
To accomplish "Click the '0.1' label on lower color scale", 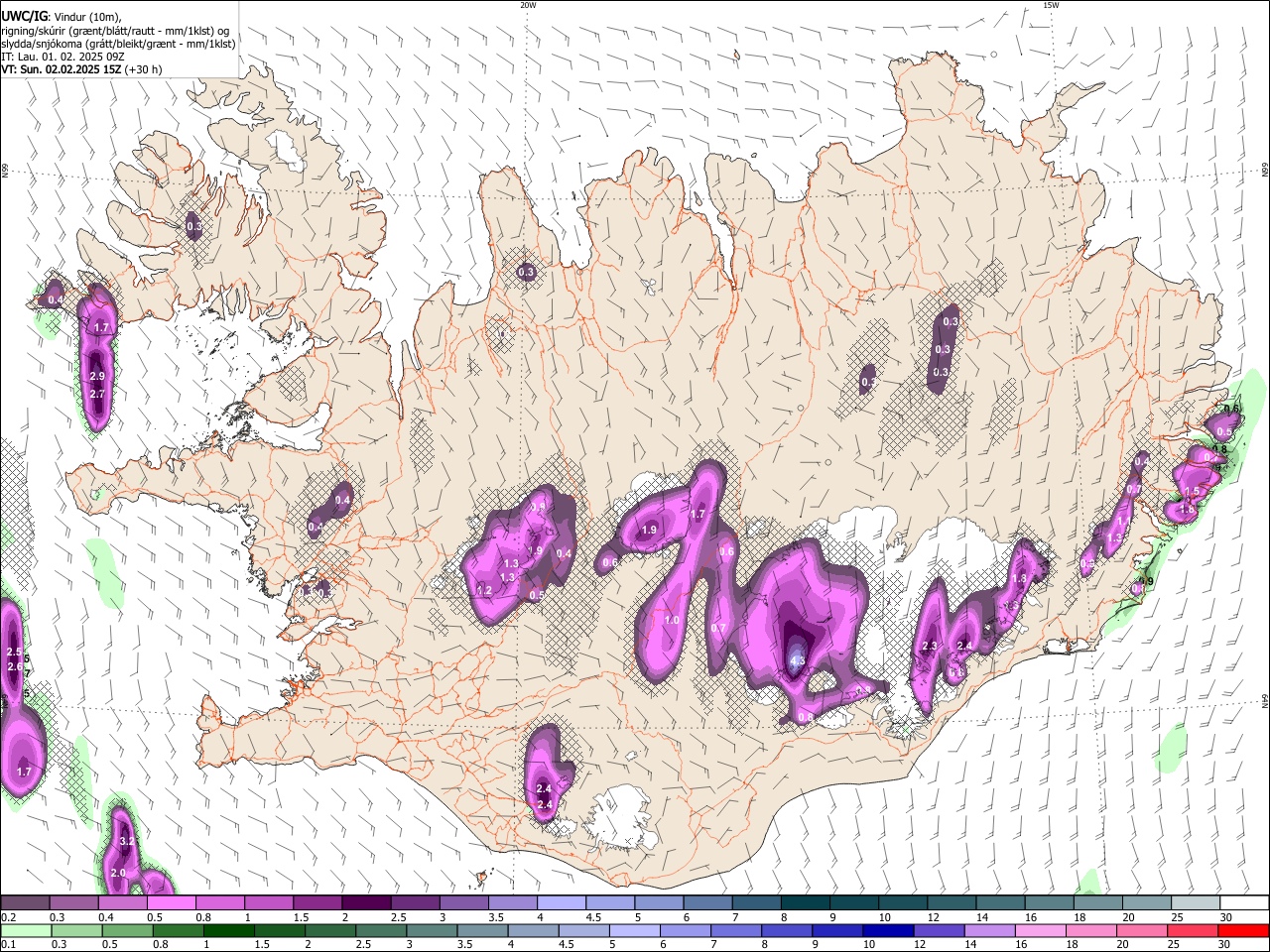I will (9, 945).
